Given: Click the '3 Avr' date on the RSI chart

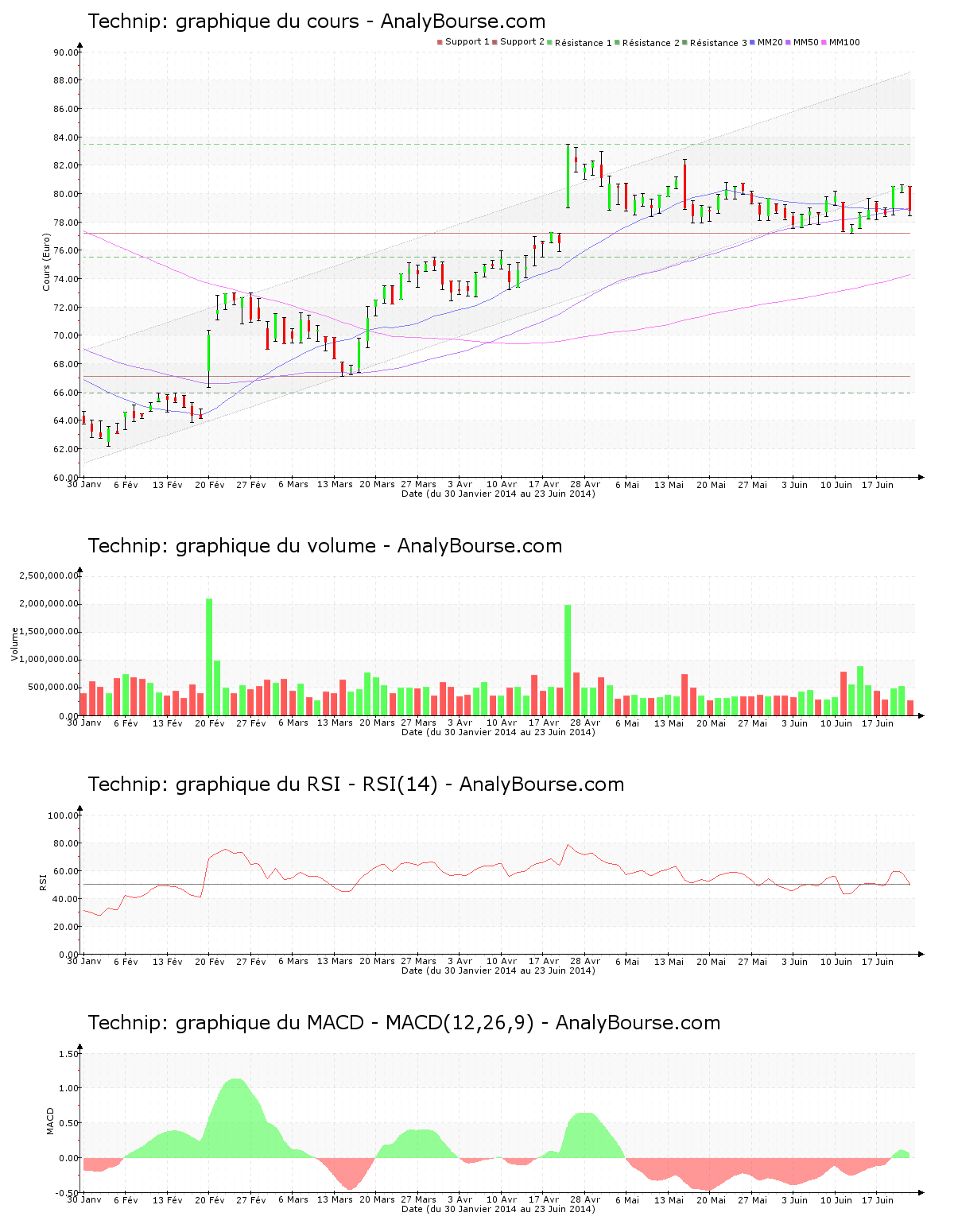Looking at the screenshot, I should click(460, 962).
